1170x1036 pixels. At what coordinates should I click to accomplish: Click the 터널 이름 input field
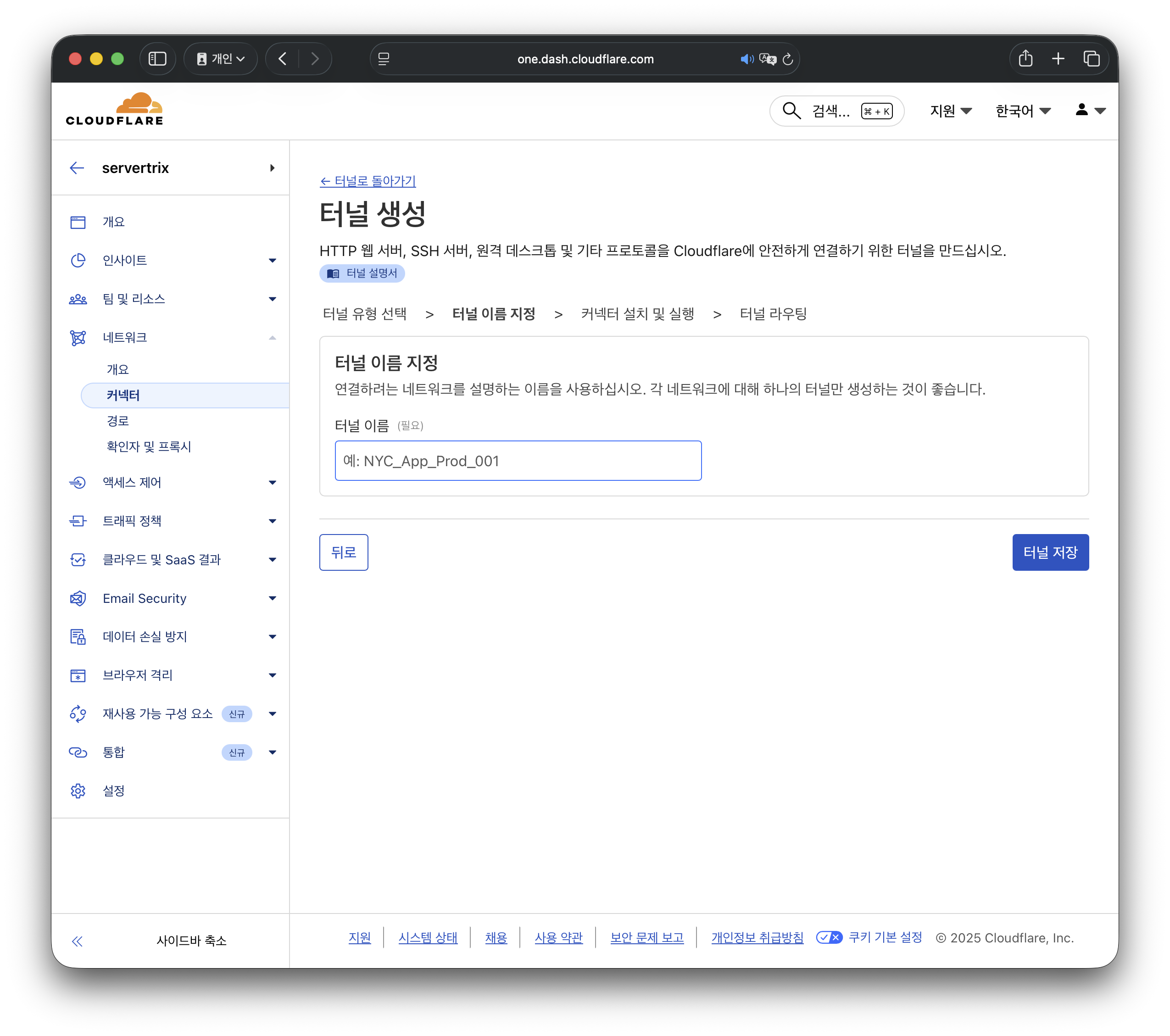518,461
